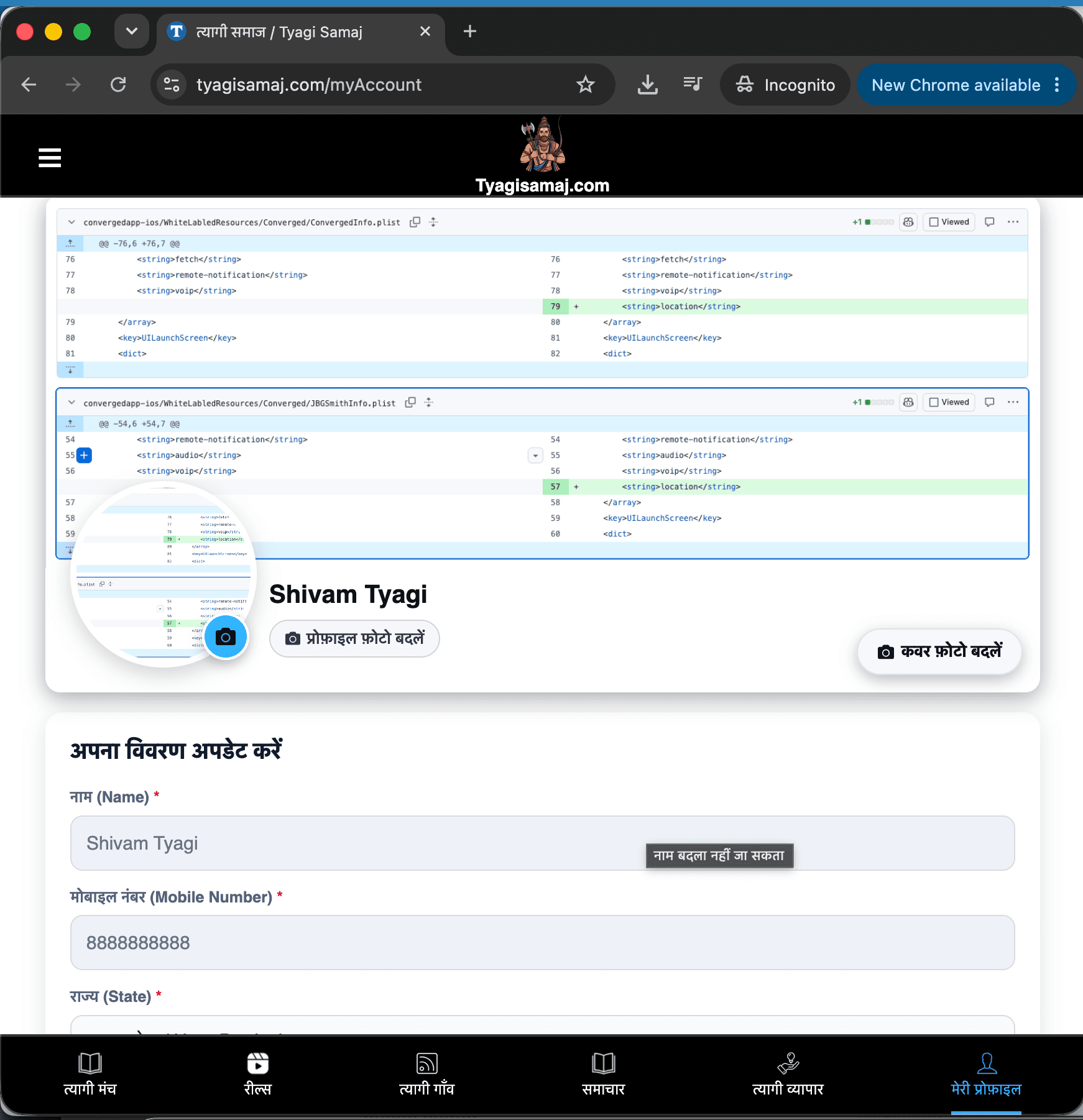Close the Tyagi Samaj tab
Viewport: 1083px width, 1120px height.
coord(425,31)
